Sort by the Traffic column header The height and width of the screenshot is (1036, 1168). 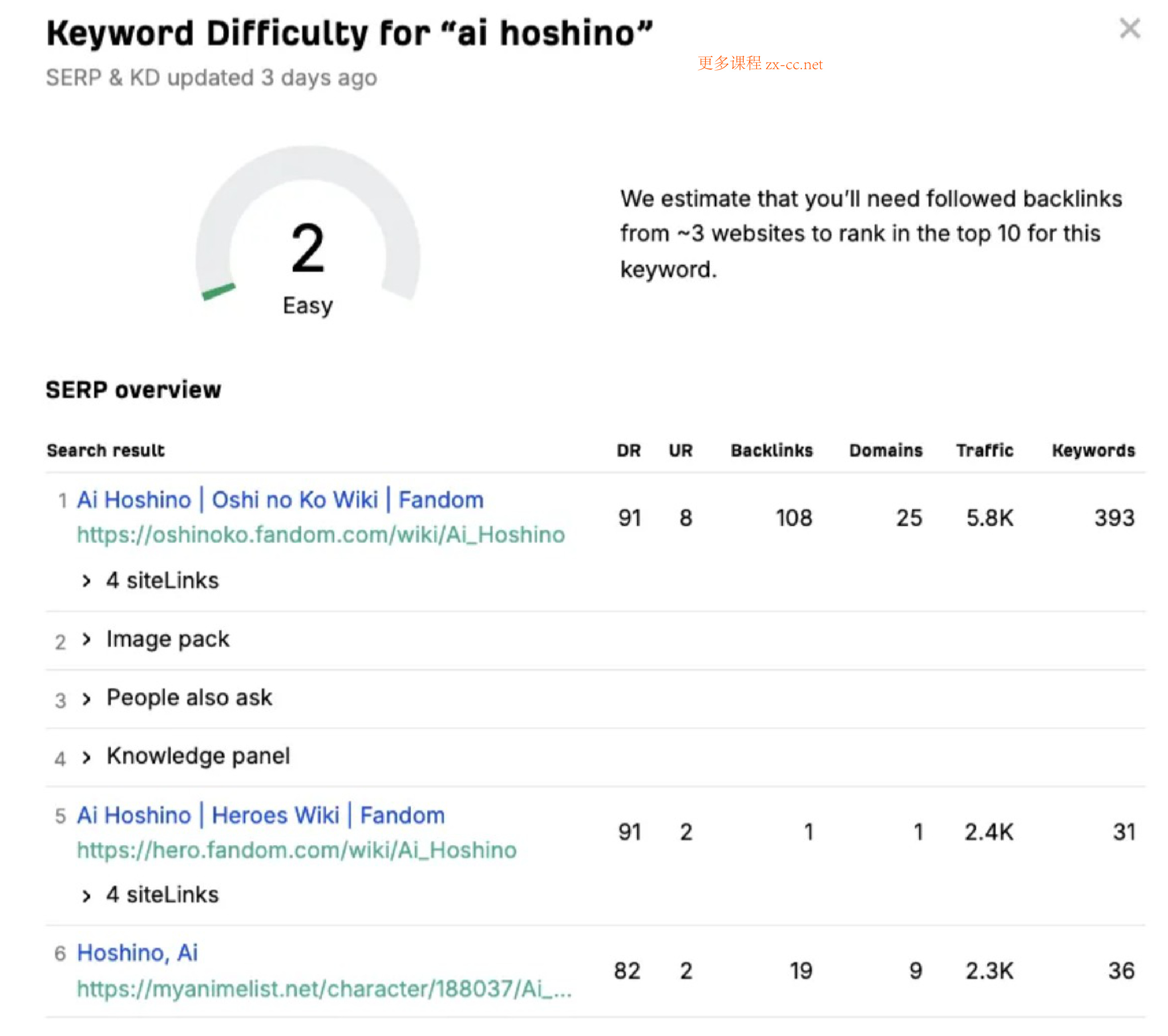click(x=985, y=451)
